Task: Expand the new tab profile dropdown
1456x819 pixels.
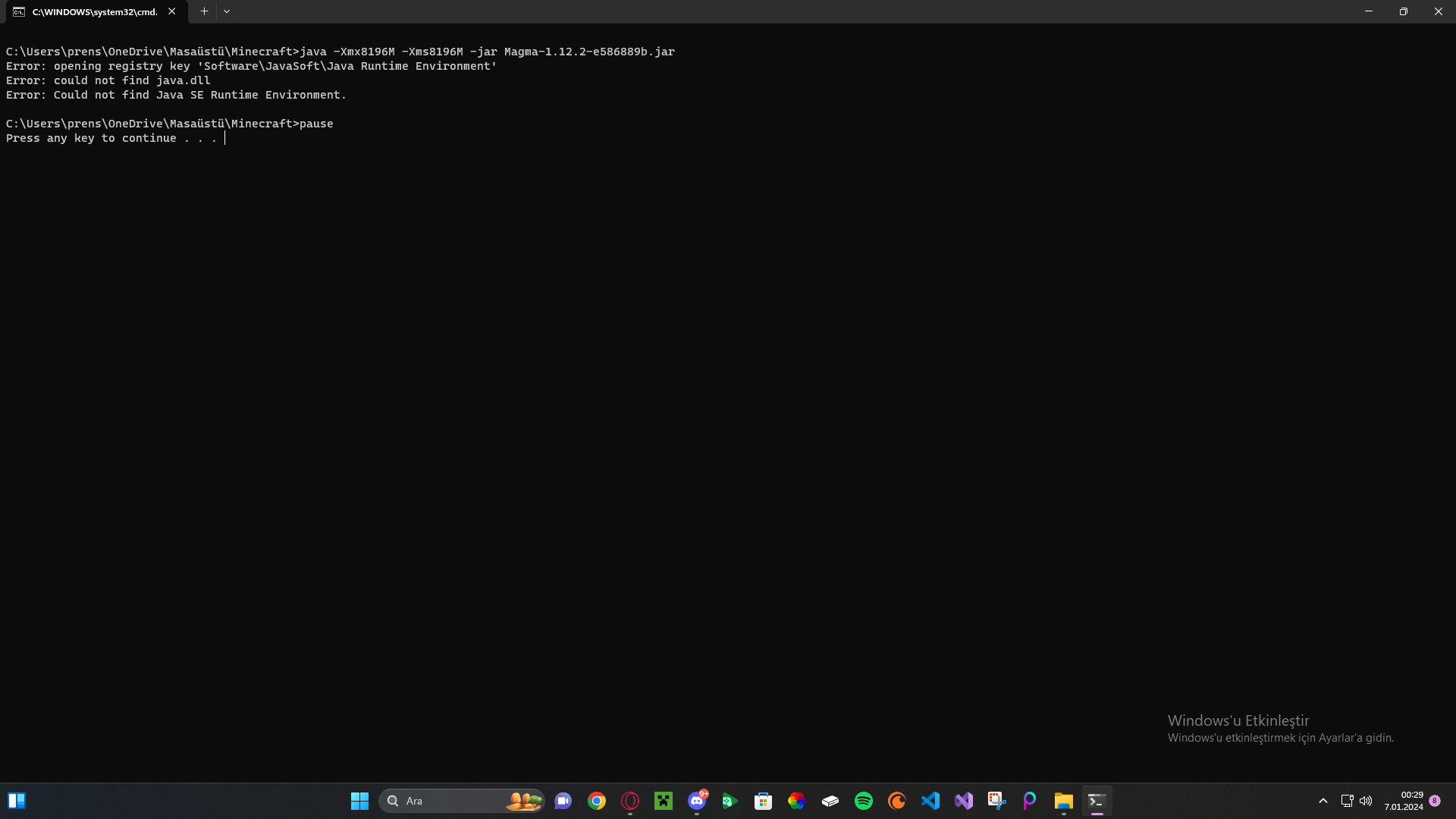Action: click(227, 11)
